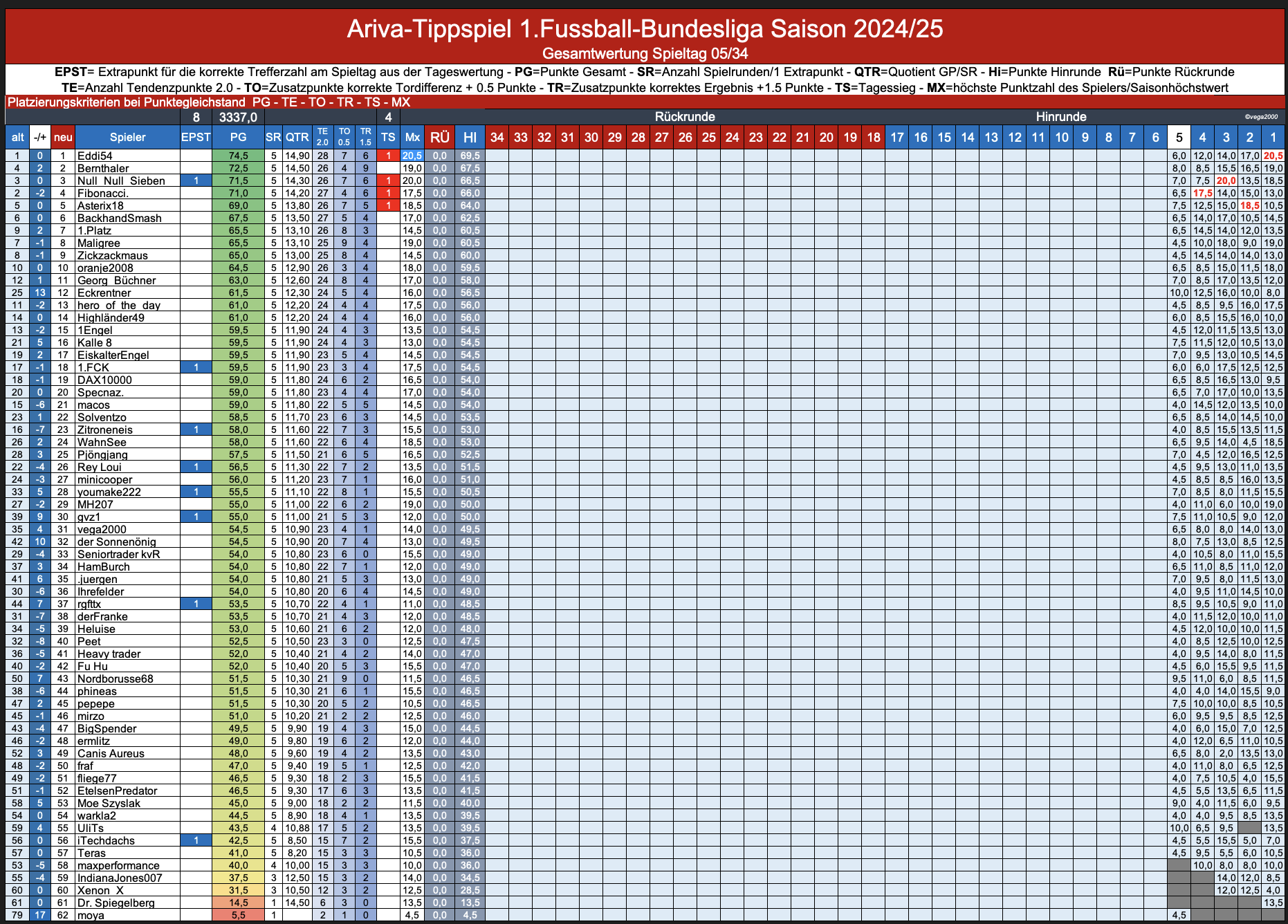Click the player name 'Zitroneneis'
This screenshot has width=1288, height=924.
coord(105,429)
